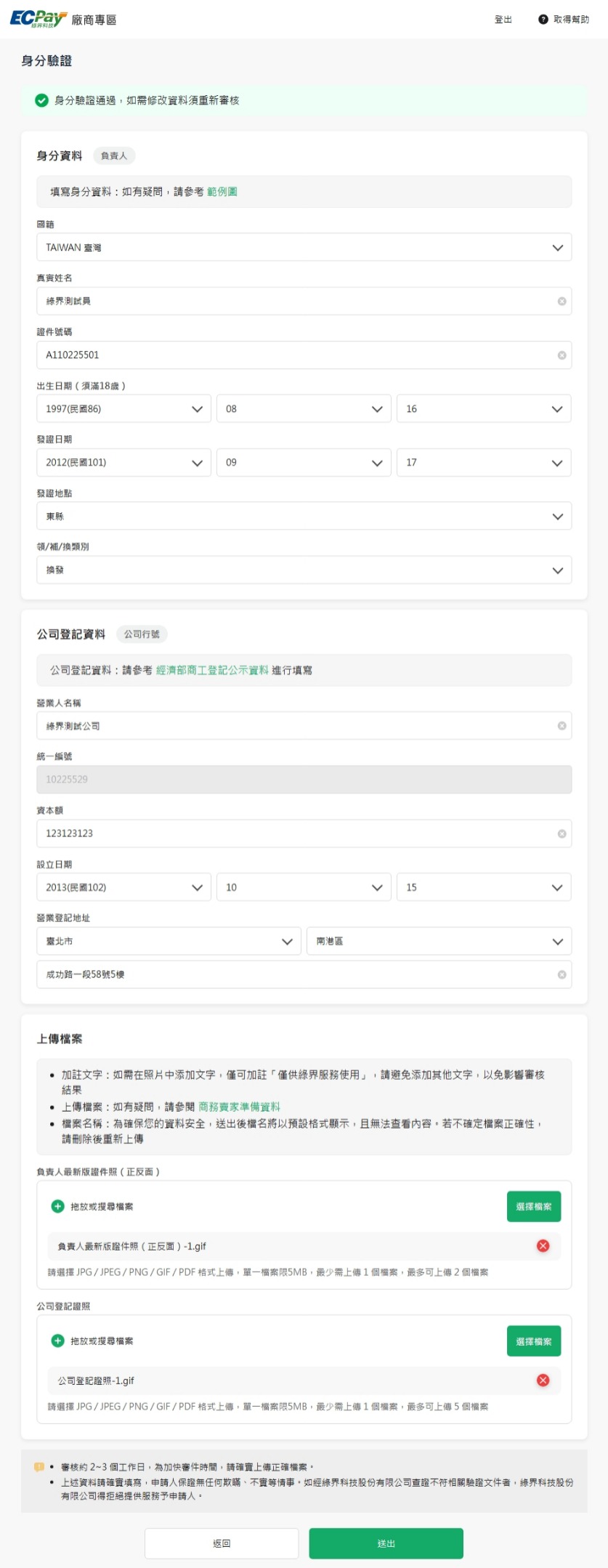Viewport: 608px width, 1568px height.
Task: Open birth year dropdown showing 1997
Action: (123, 409)
